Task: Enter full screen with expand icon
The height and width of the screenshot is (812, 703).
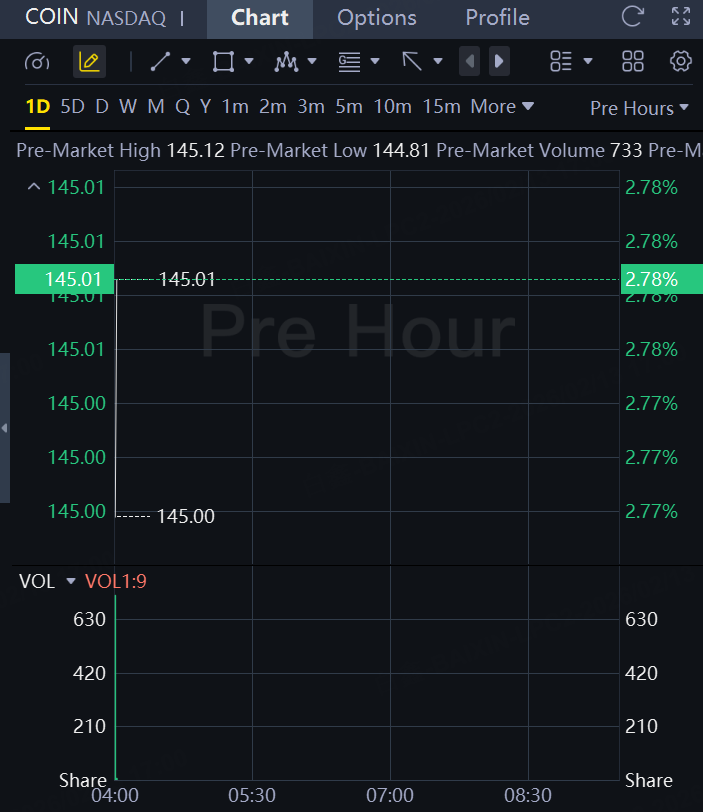Action: 681,16
